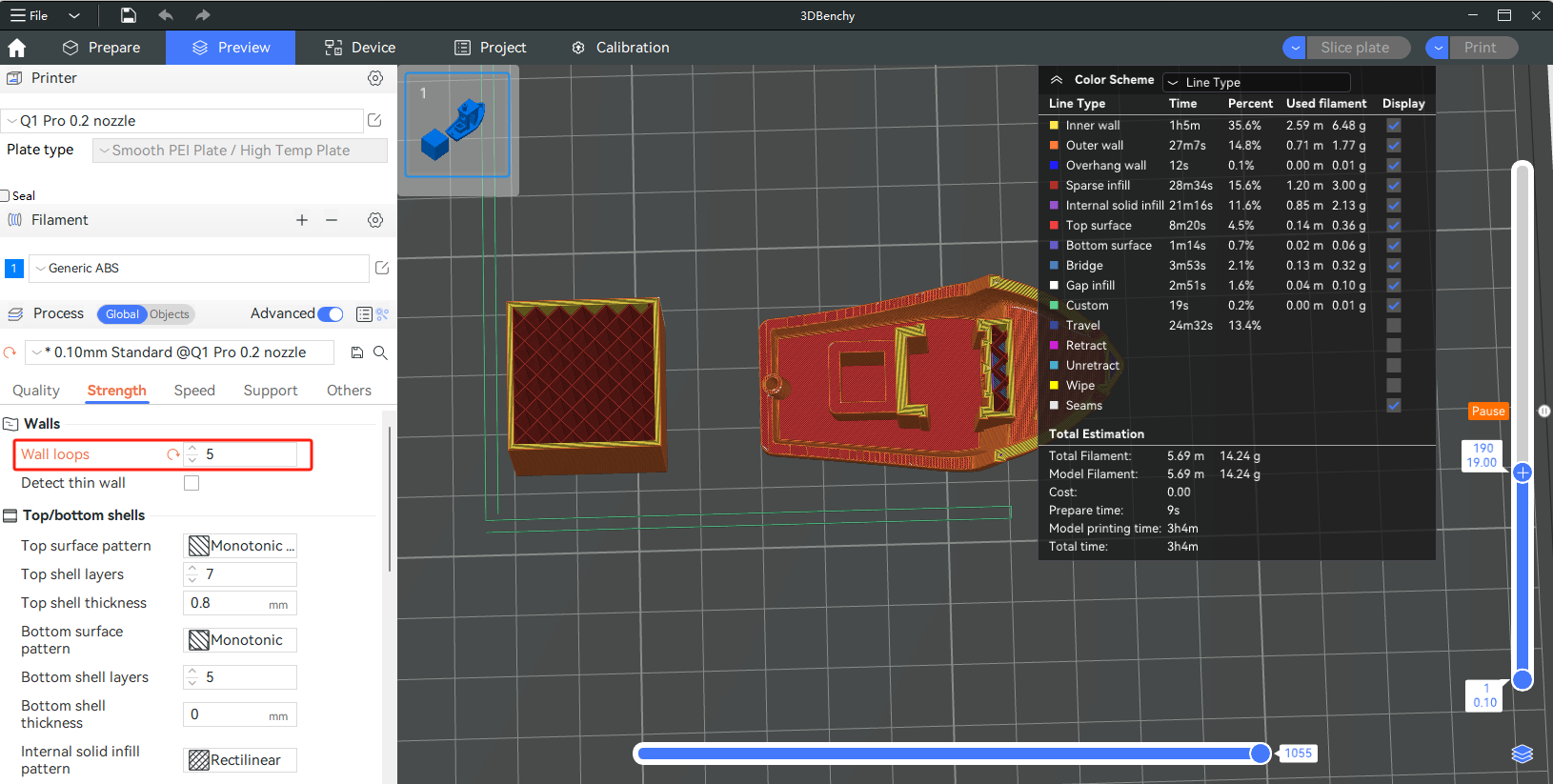Click the Objects process scope button
The width and height of the screenshot is (1553, 784).
(170, 314)
